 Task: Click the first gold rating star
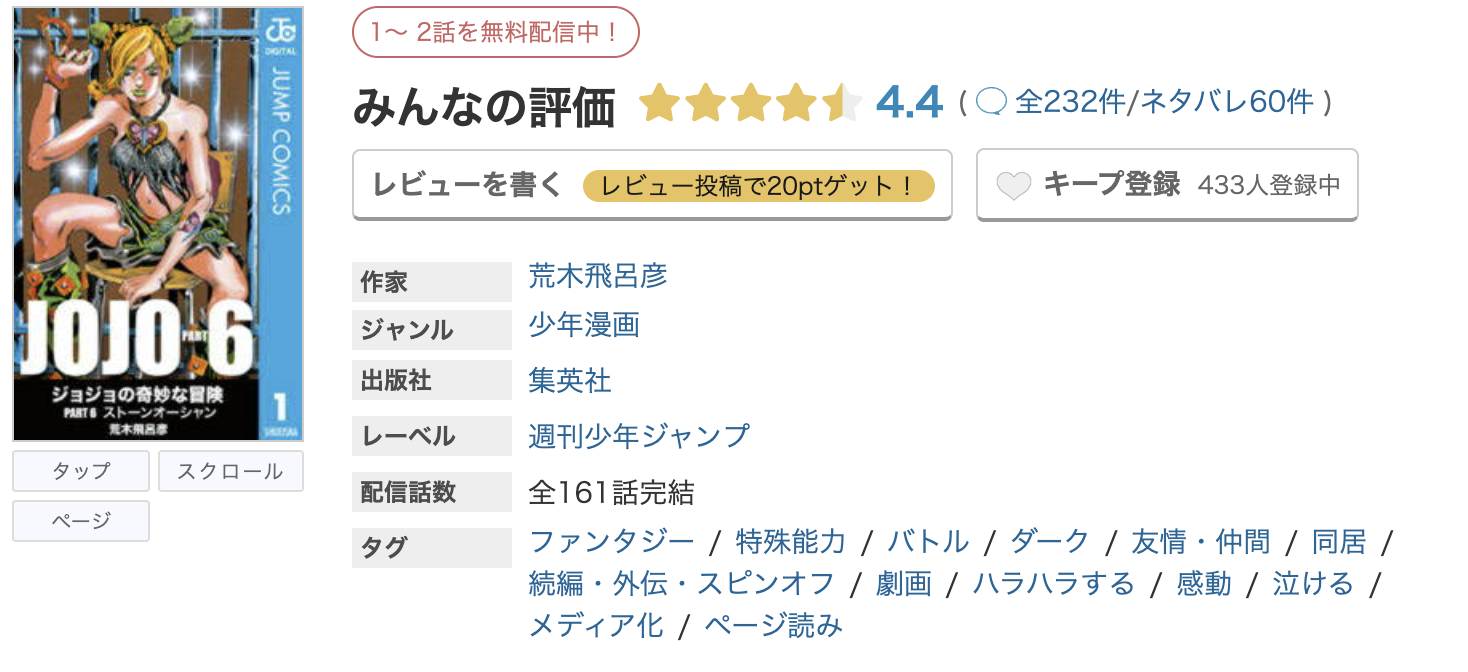(x=660, y=103)
